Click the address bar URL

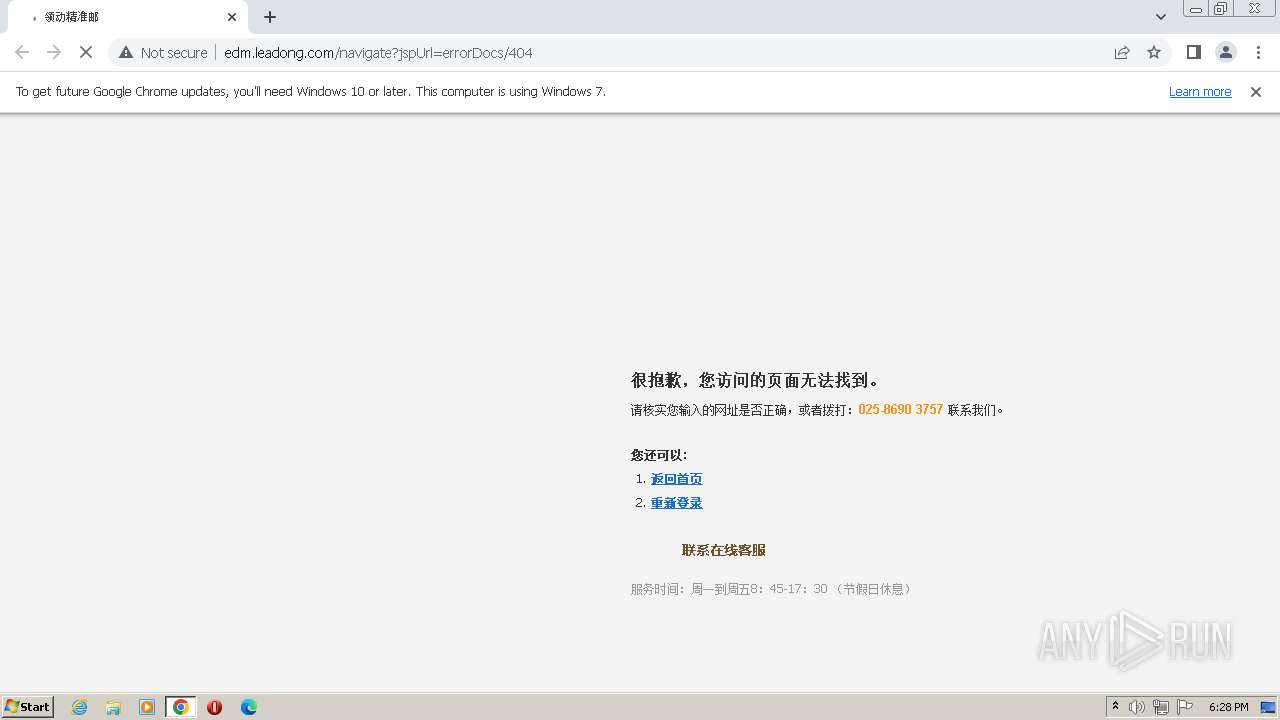(378, 52)
